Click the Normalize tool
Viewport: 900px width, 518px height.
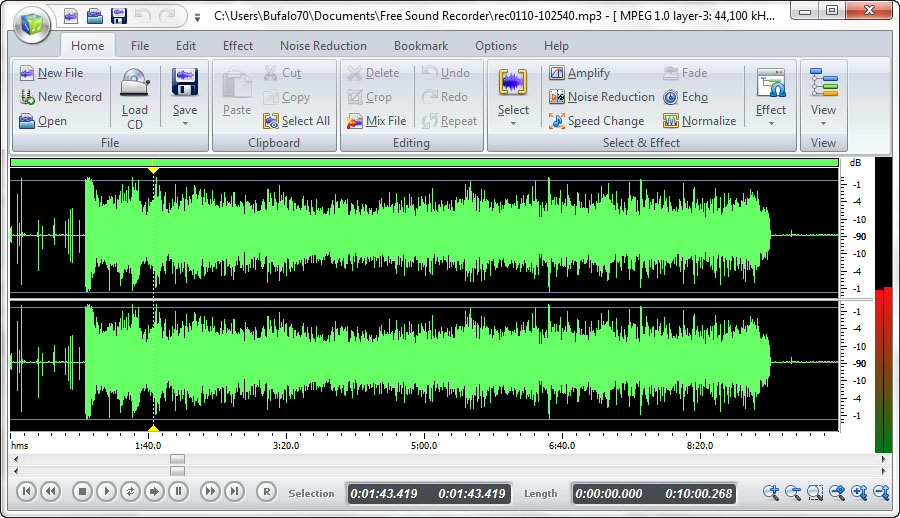700,121
